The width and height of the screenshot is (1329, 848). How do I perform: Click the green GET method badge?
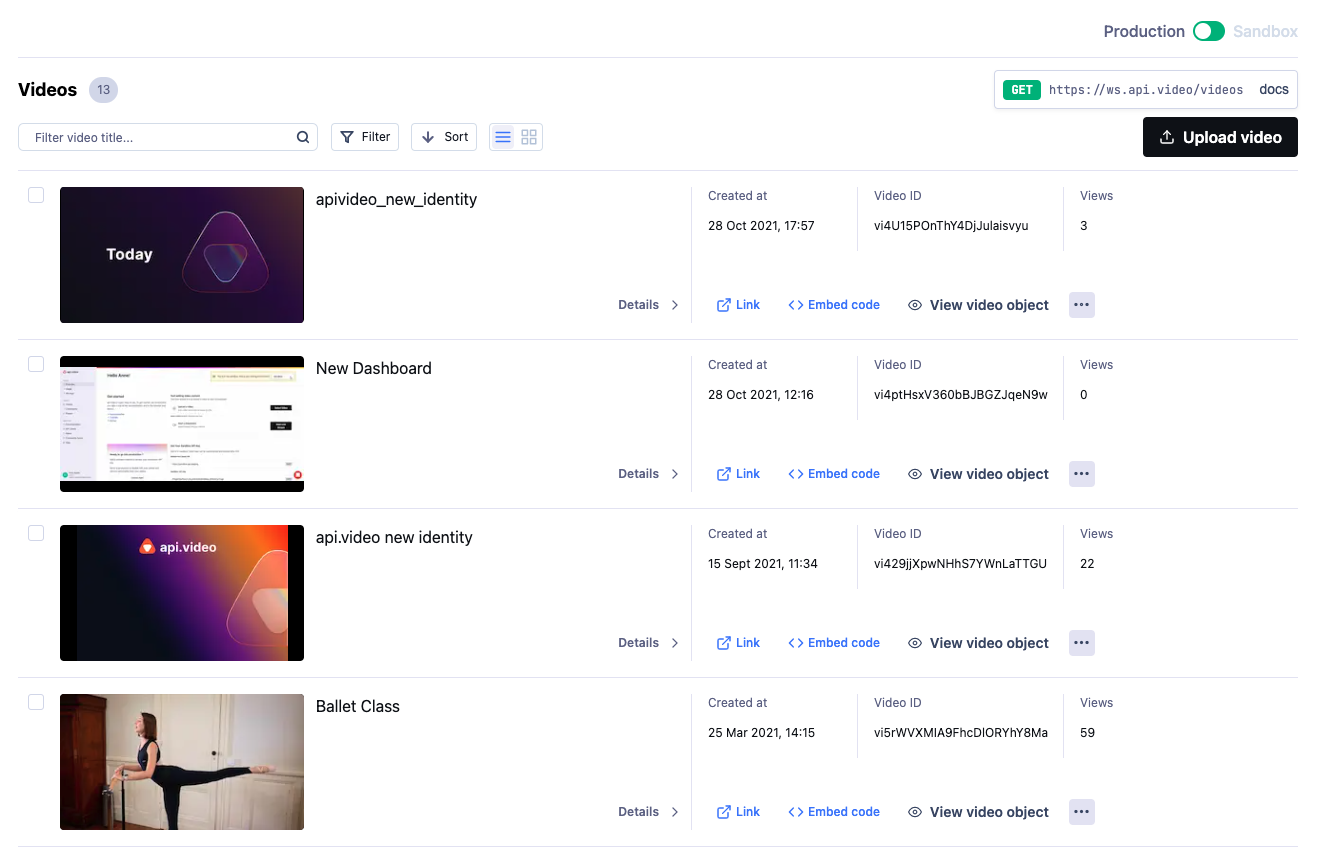(x=1022, y=89)
